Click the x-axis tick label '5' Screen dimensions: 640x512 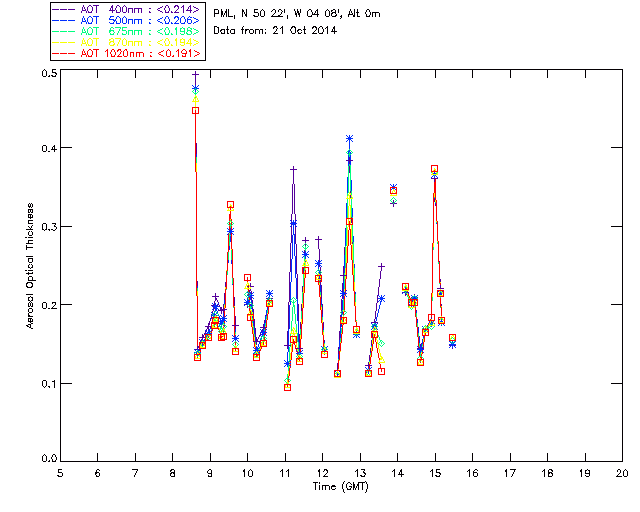tap(60, 473)
